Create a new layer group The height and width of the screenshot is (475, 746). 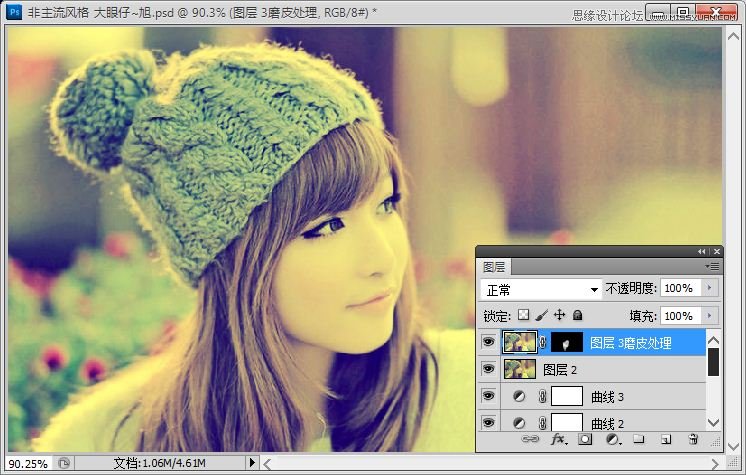click(x=638, y=439)
